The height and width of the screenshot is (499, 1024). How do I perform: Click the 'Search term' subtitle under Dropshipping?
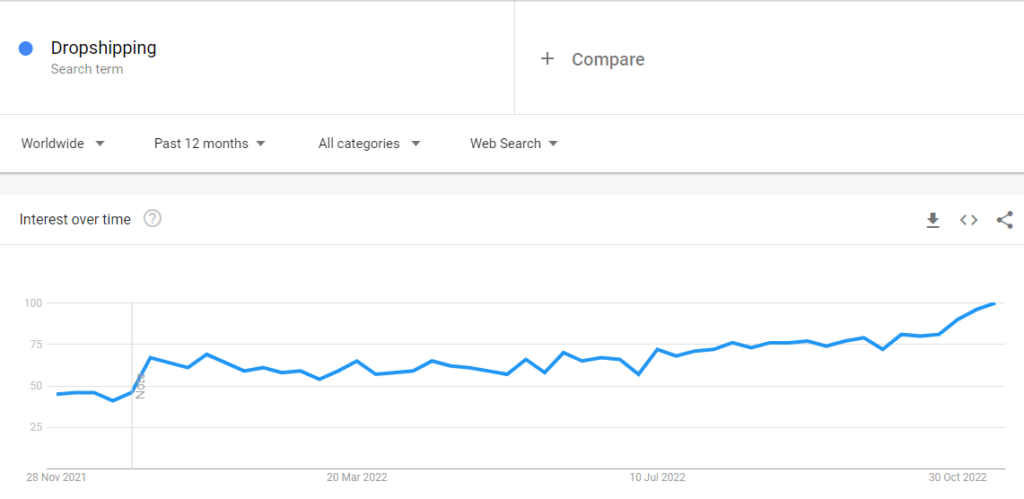click(87, 70)
